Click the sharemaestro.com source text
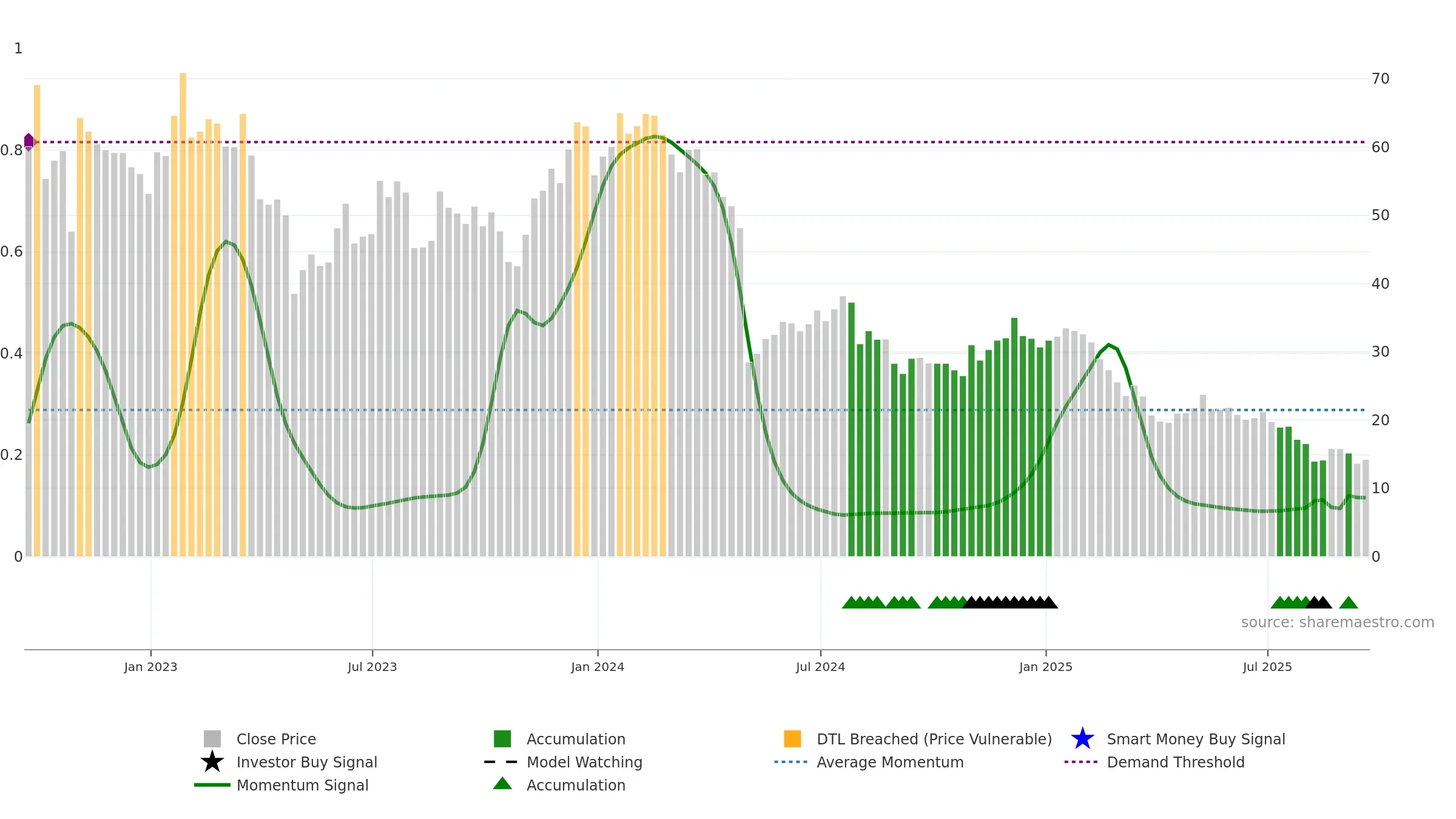1456x819 pixels. pos(1338,622)
